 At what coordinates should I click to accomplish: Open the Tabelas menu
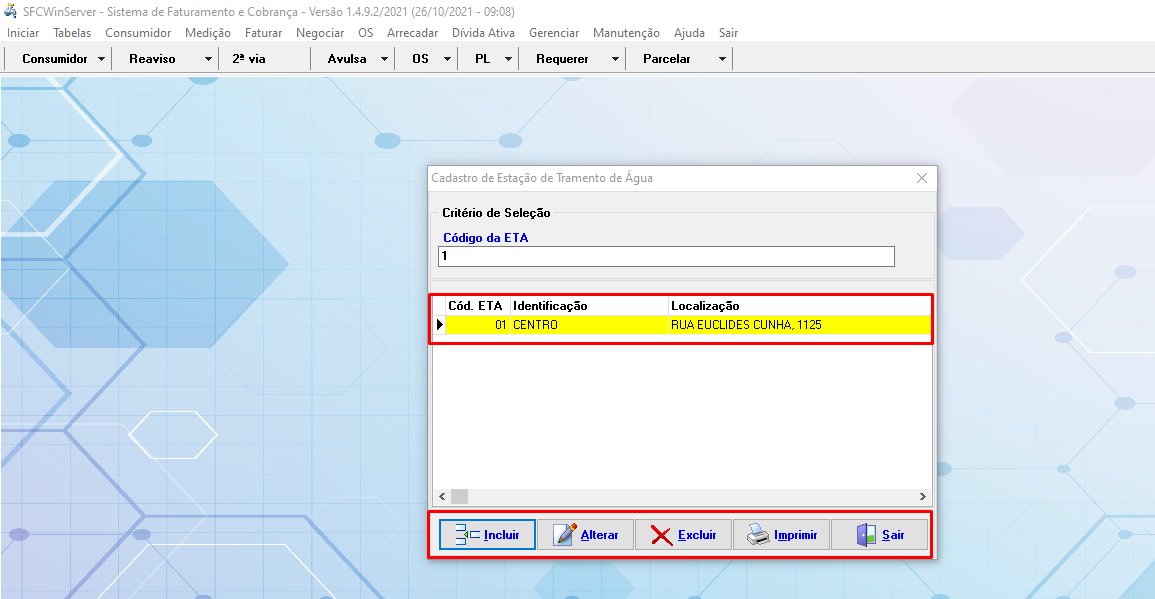(x=72, y=33)
